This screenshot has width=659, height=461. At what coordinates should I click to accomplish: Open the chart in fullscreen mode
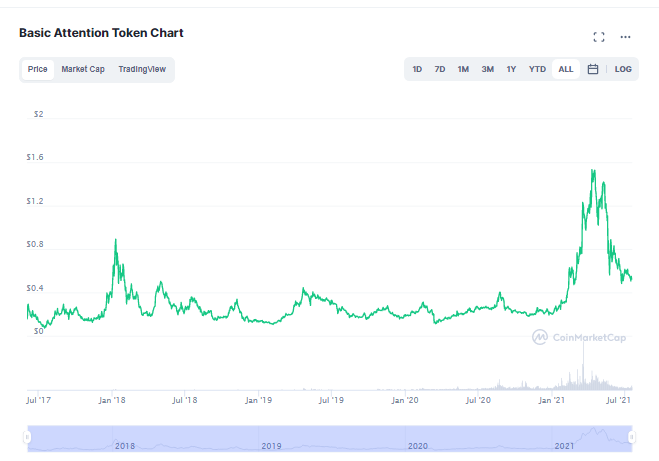tap(599, 37)
